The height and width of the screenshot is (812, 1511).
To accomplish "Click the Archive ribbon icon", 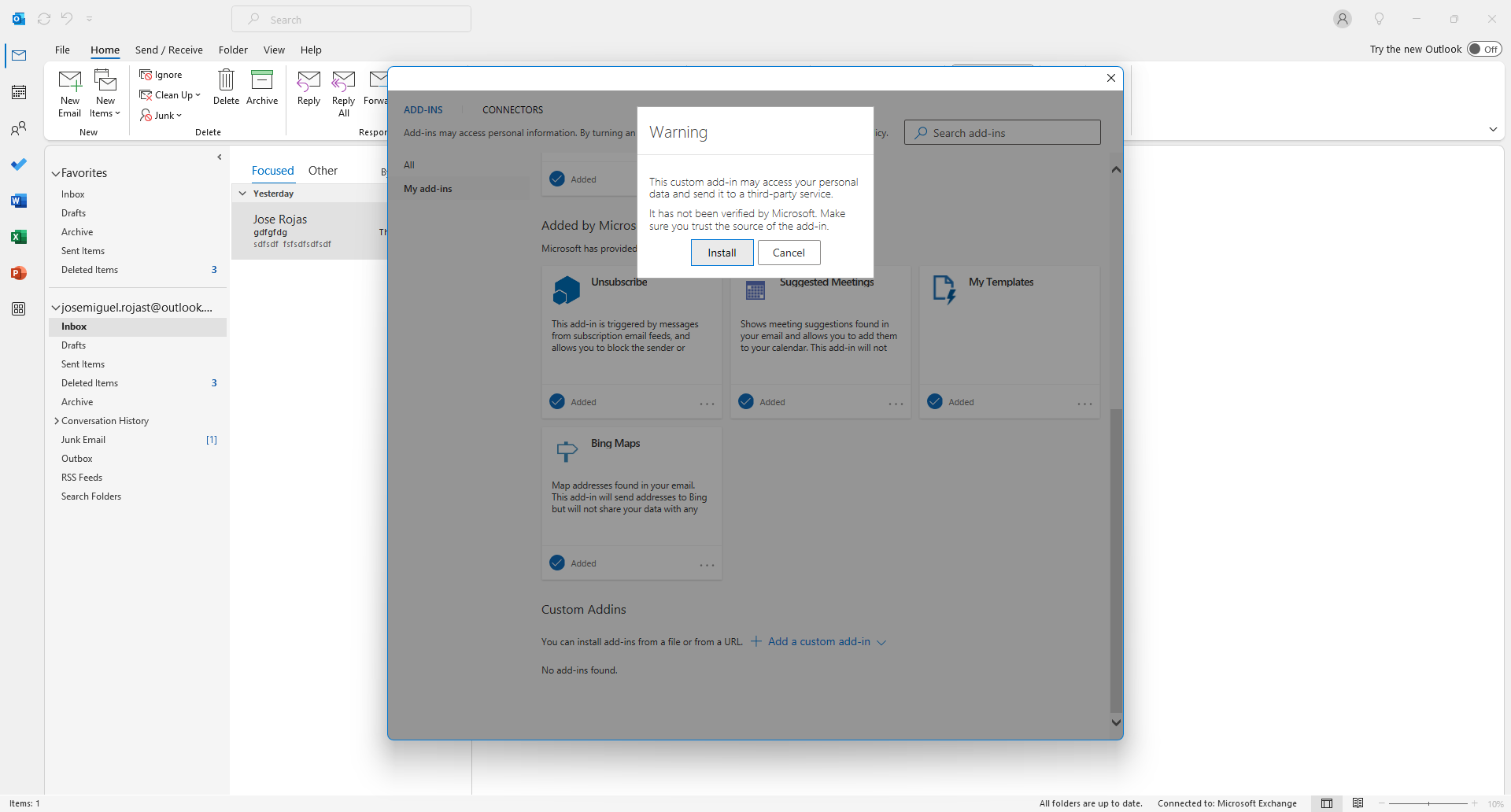I will coord(262,87).
